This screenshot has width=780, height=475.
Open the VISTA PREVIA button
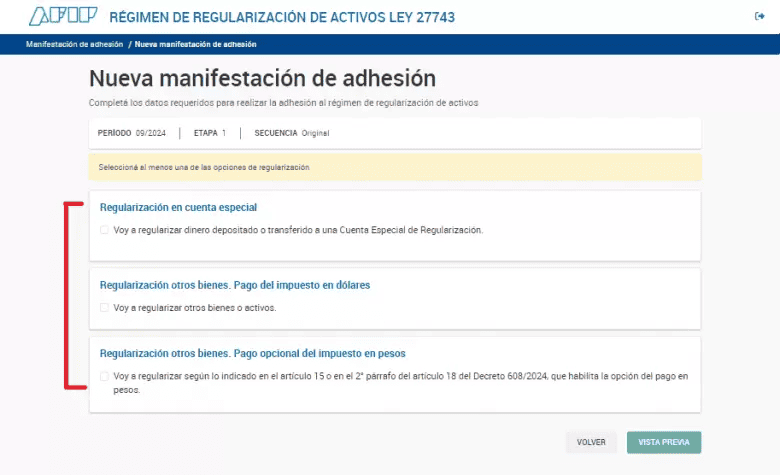(663, 442)
